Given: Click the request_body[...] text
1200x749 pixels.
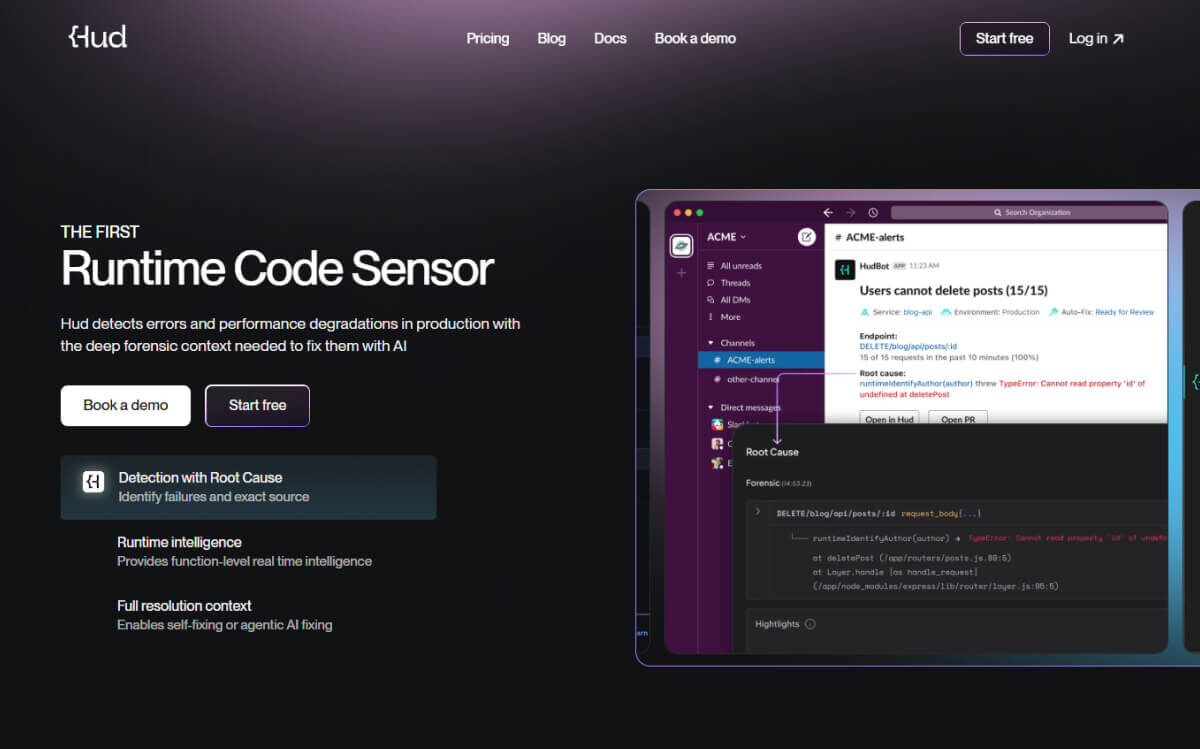Looking at the screenshot, I should tap(941, 513).
